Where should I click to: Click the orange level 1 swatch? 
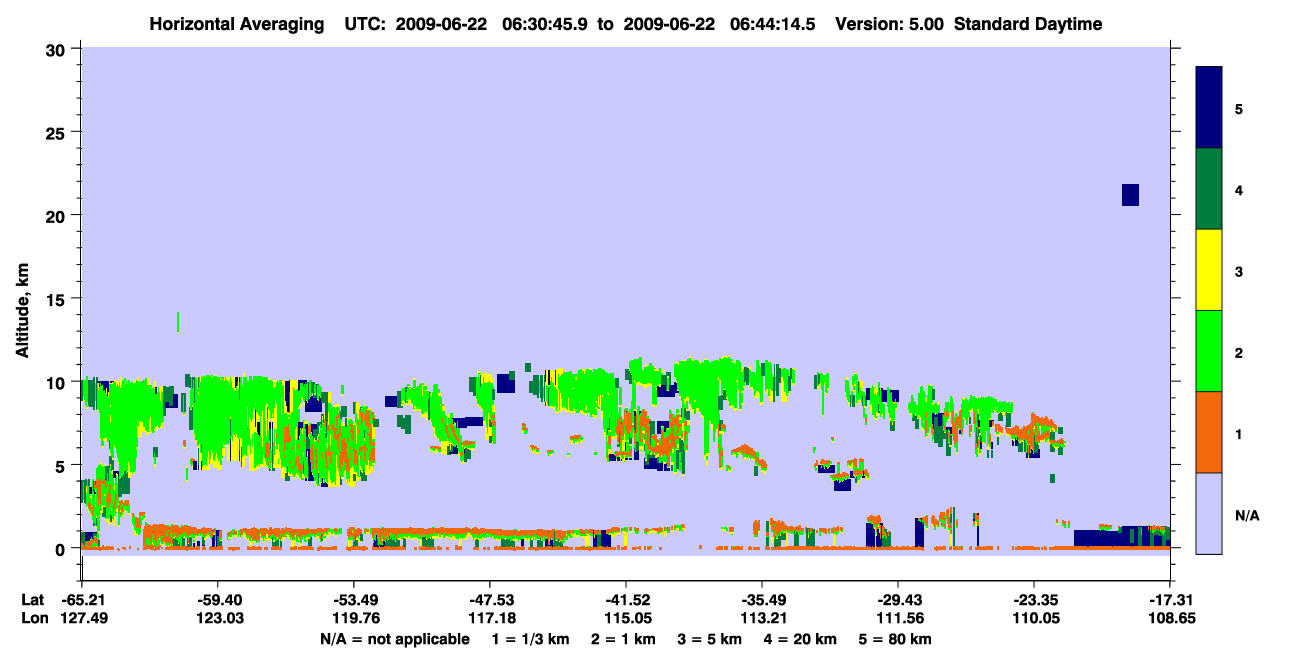1209,432
